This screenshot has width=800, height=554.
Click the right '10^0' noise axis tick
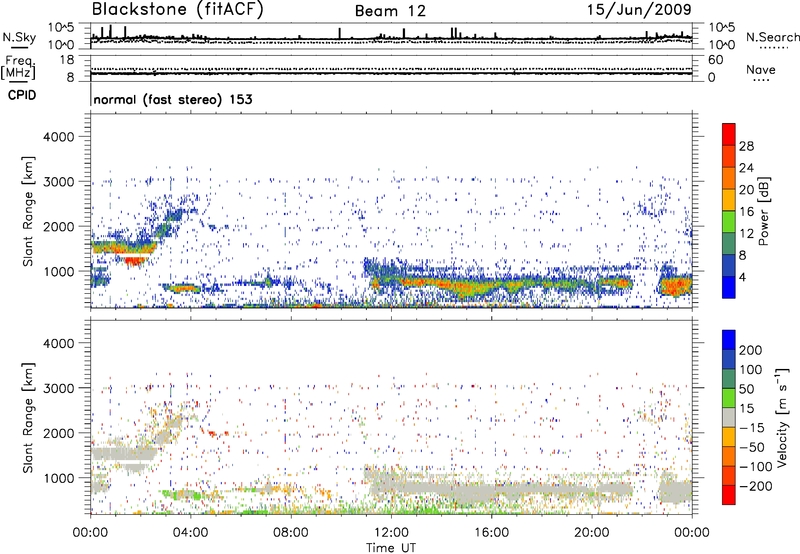(x=721, y=45)
